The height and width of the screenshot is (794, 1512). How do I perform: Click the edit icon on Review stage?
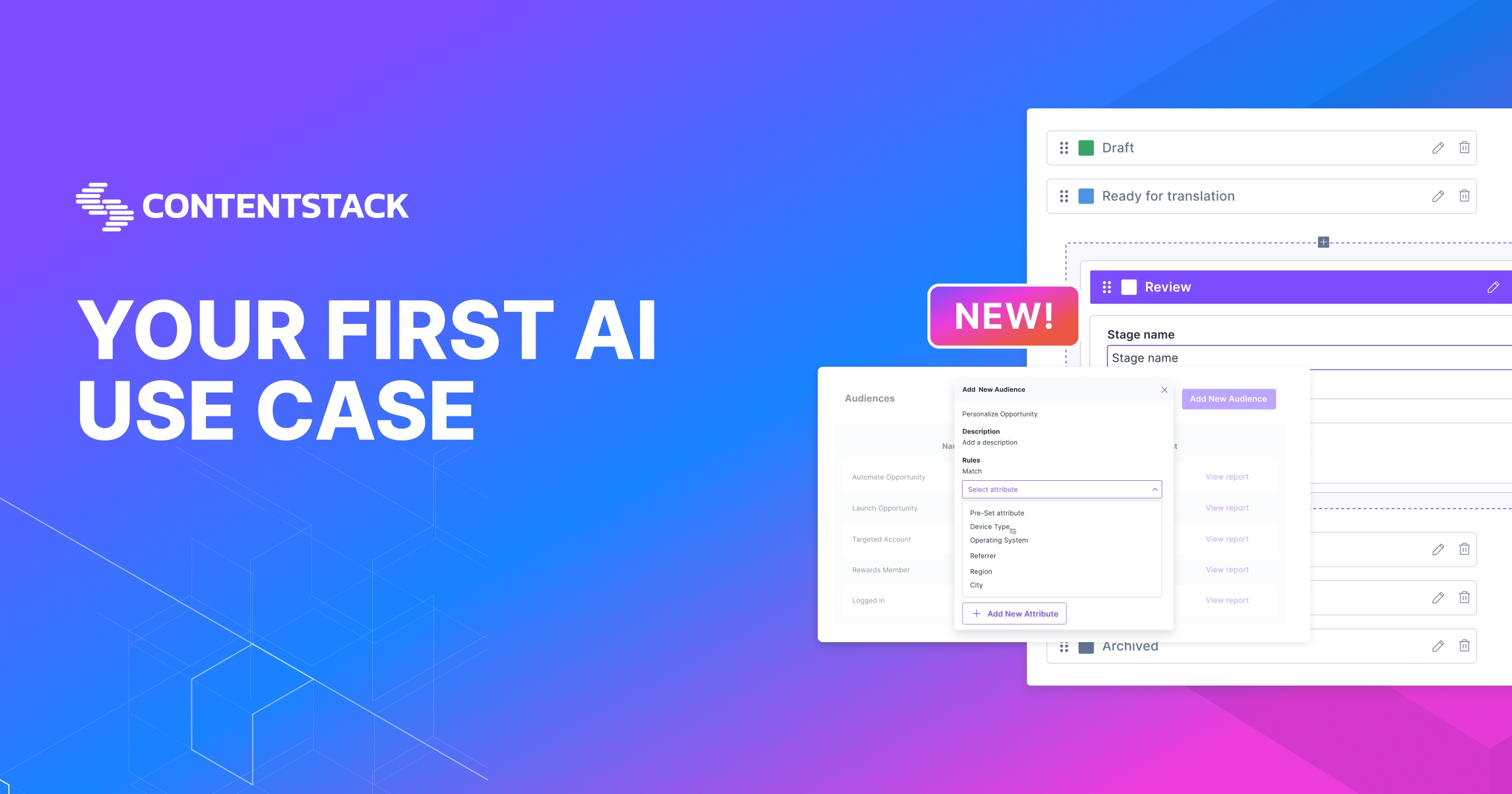pos(1493,287)
